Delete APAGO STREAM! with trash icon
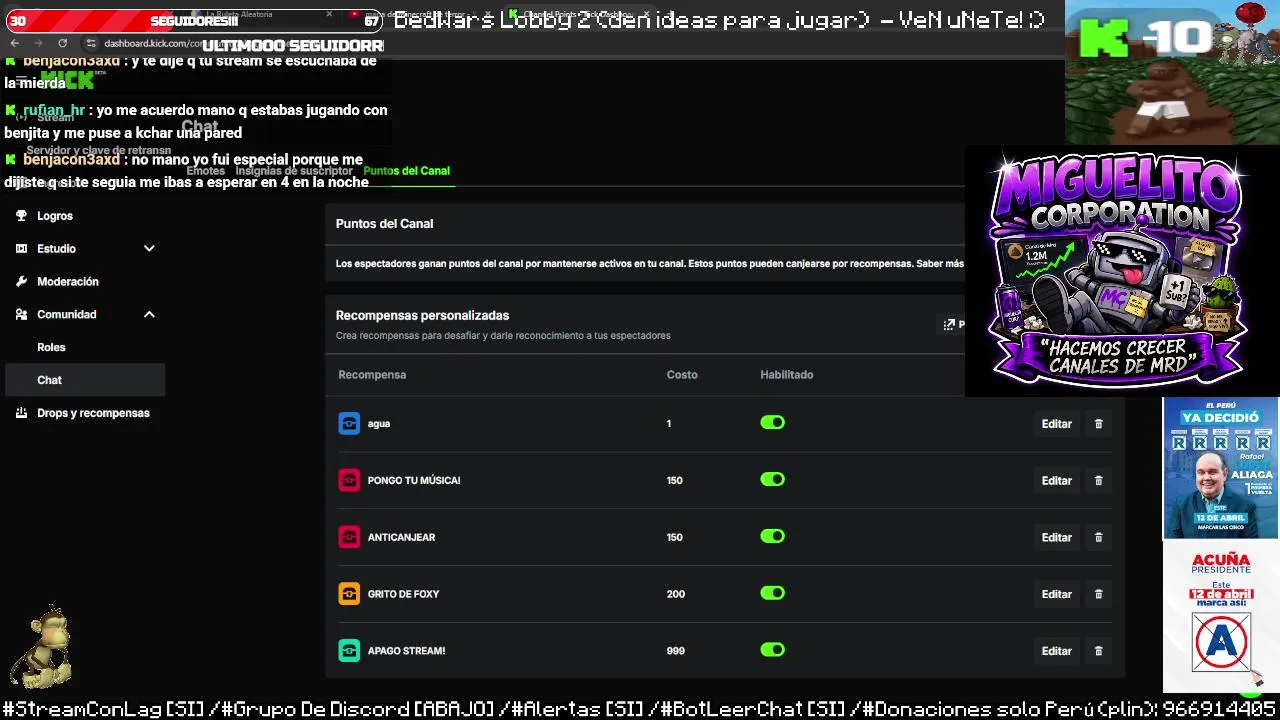The width and height of the screenshot is (1280, 720). click(1098, 651)
